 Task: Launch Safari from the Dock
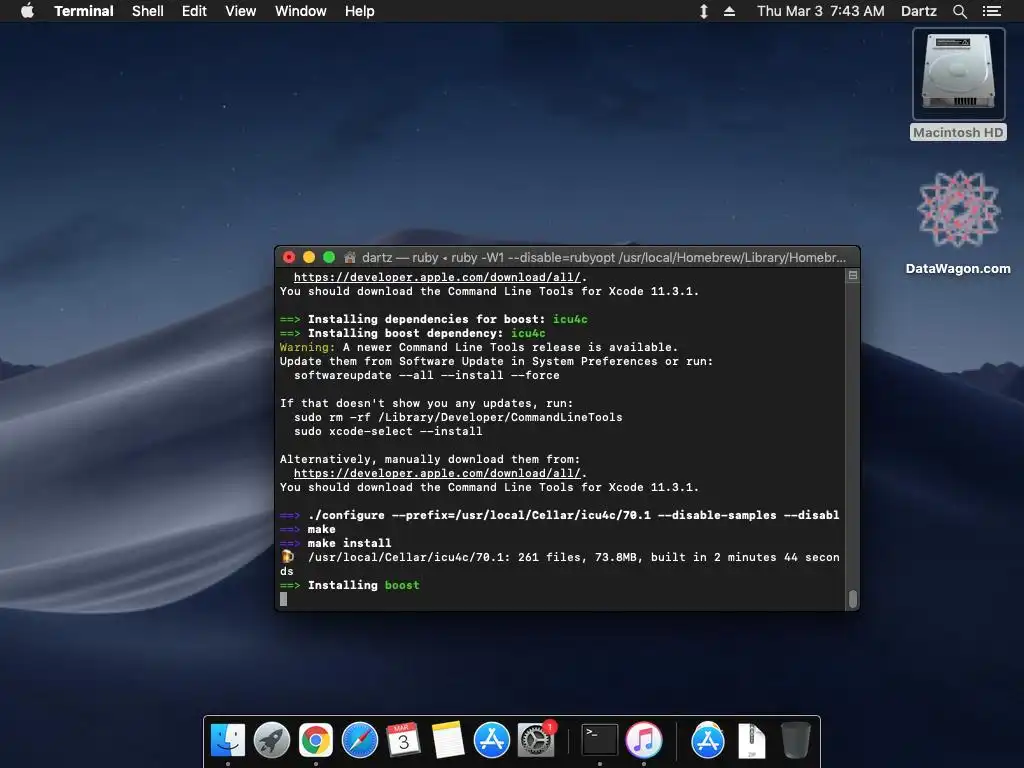point(360,741)
